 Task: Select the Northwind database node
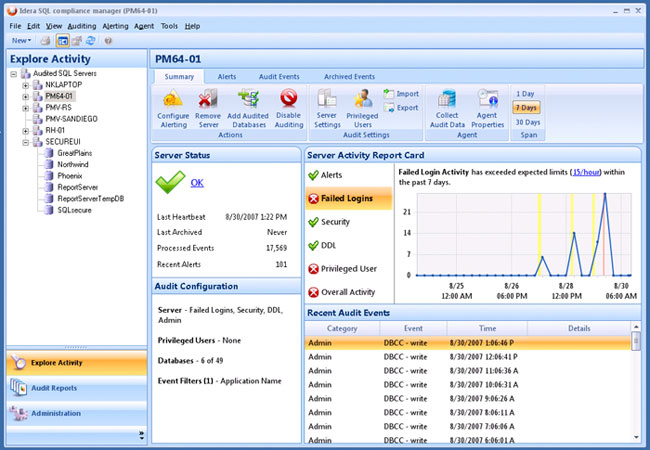point(73,165)
